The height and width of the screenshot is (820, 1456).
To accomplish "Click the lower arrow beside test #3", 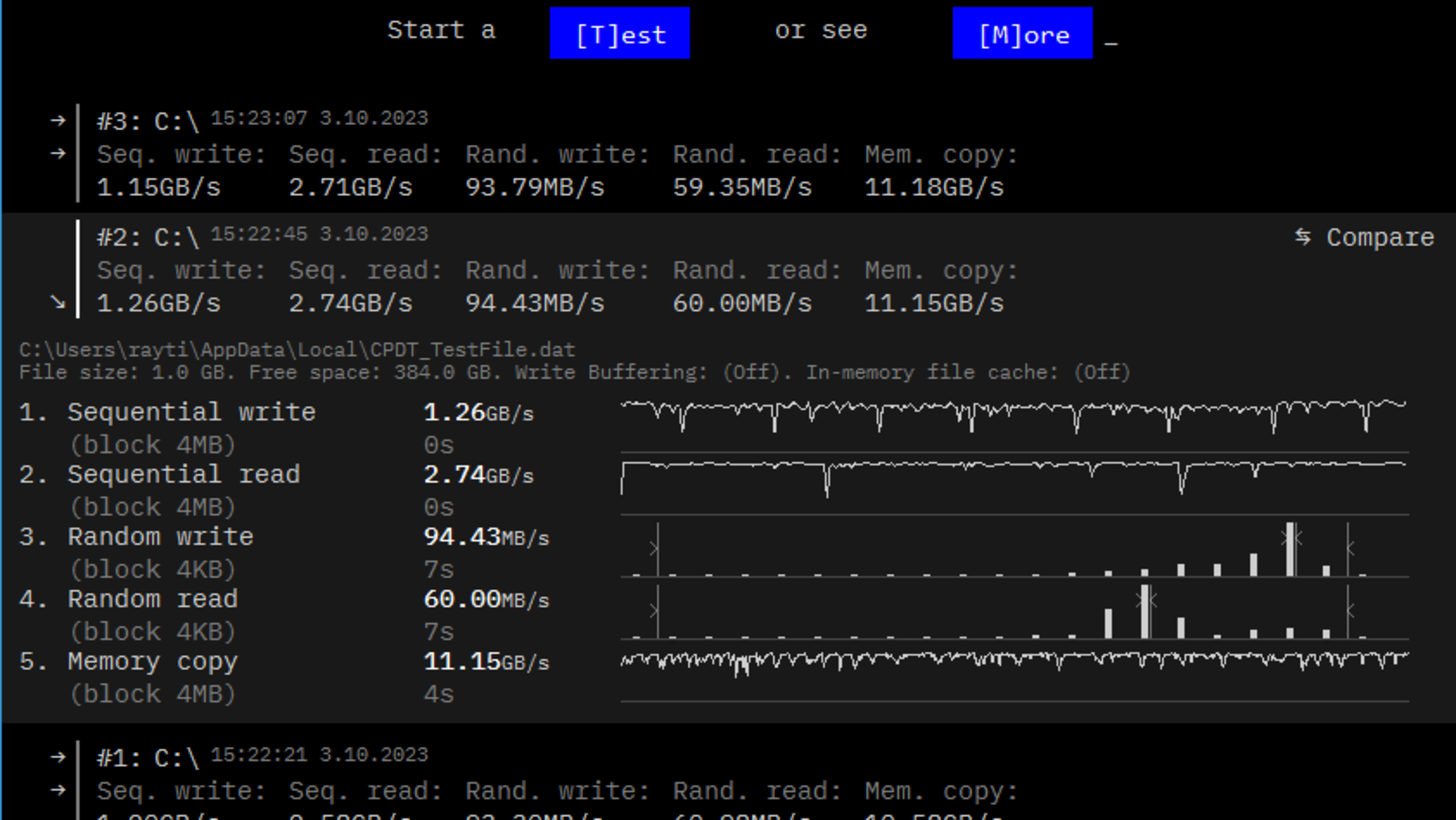I will 58,153.
